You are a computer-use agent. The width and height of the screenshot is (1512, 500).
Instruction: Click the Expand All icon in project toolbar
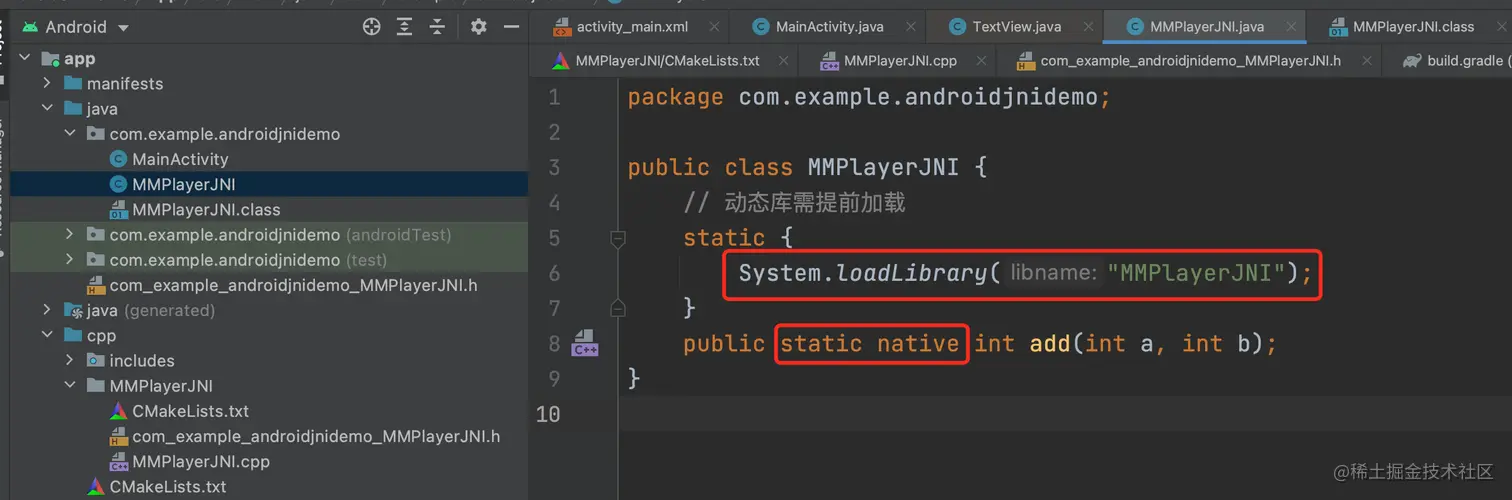[404, 27]
